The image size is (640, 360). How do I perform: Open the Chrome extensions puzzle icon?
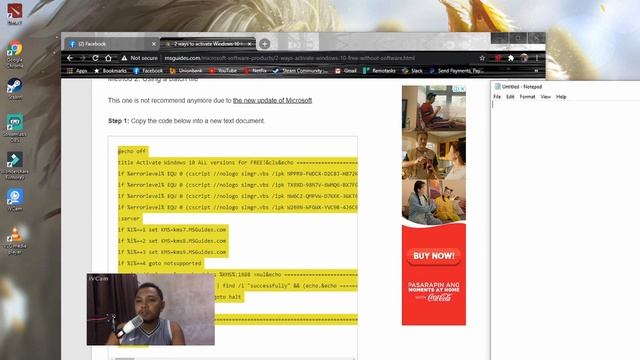point(511,58)
